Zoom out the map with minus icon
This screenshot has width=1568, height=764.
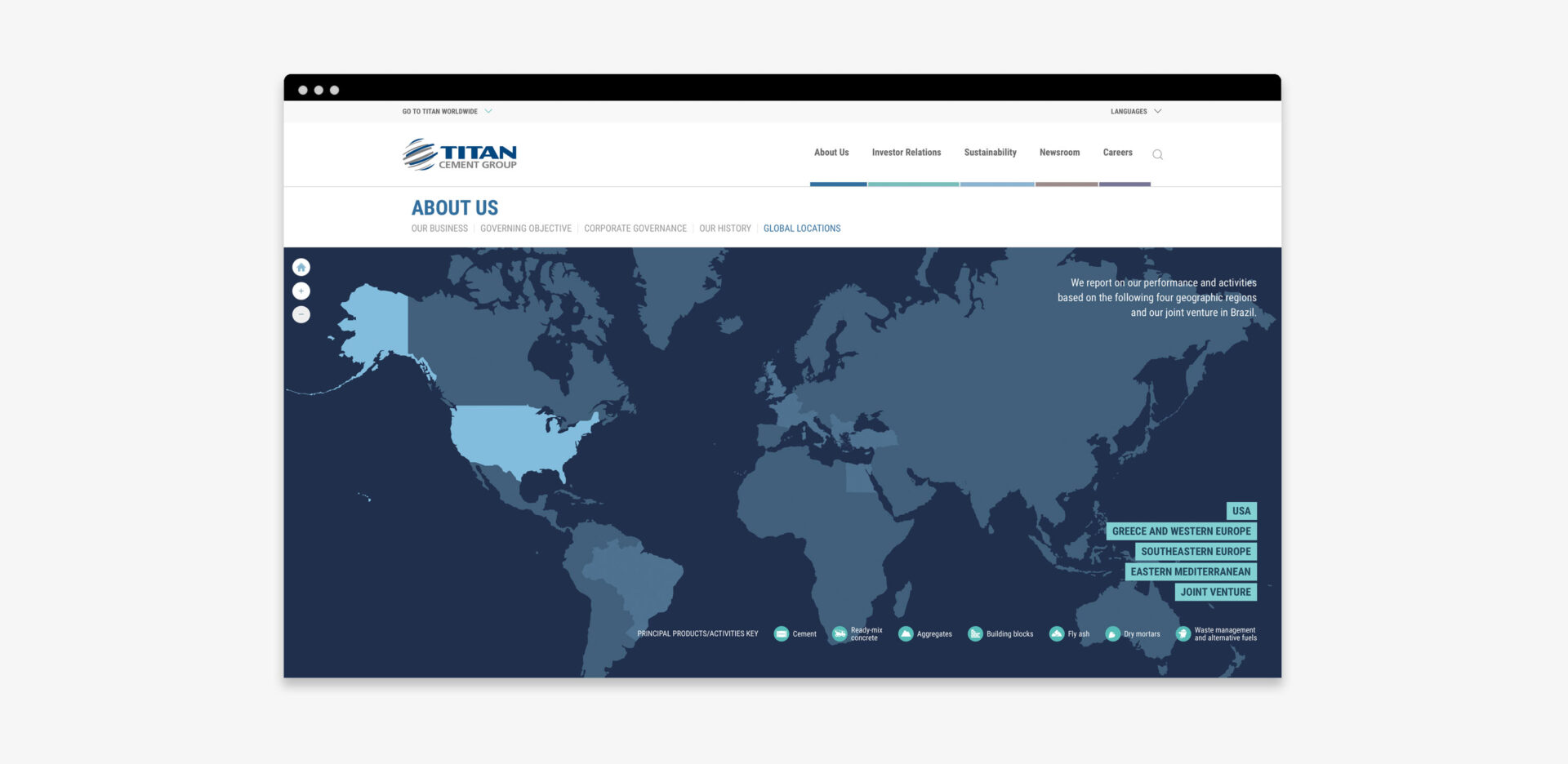pyautogui.click(x=301, y=314)
